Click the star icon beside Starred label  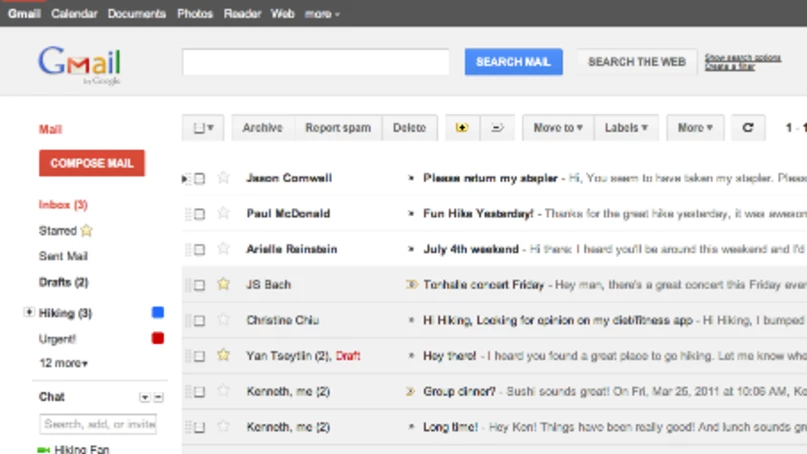[x=86, y=231]
